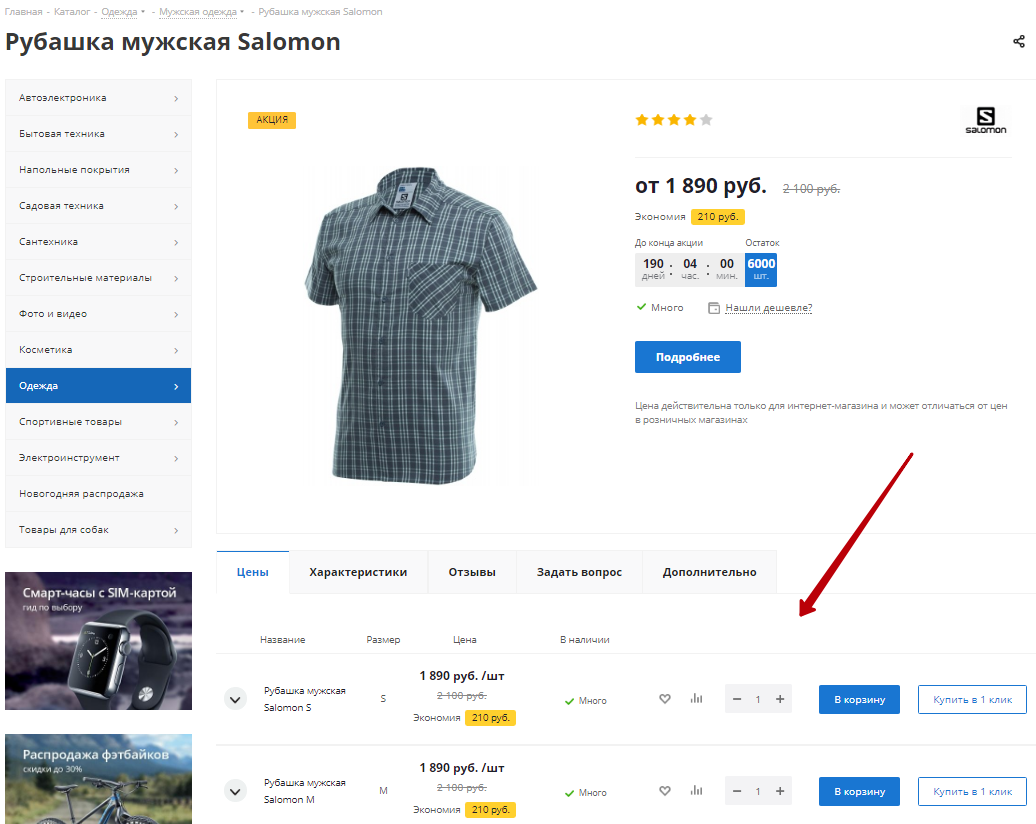Add Salomon M shirt to wishlist
The image size is (1036, 824).
click(x=665, y=791)
